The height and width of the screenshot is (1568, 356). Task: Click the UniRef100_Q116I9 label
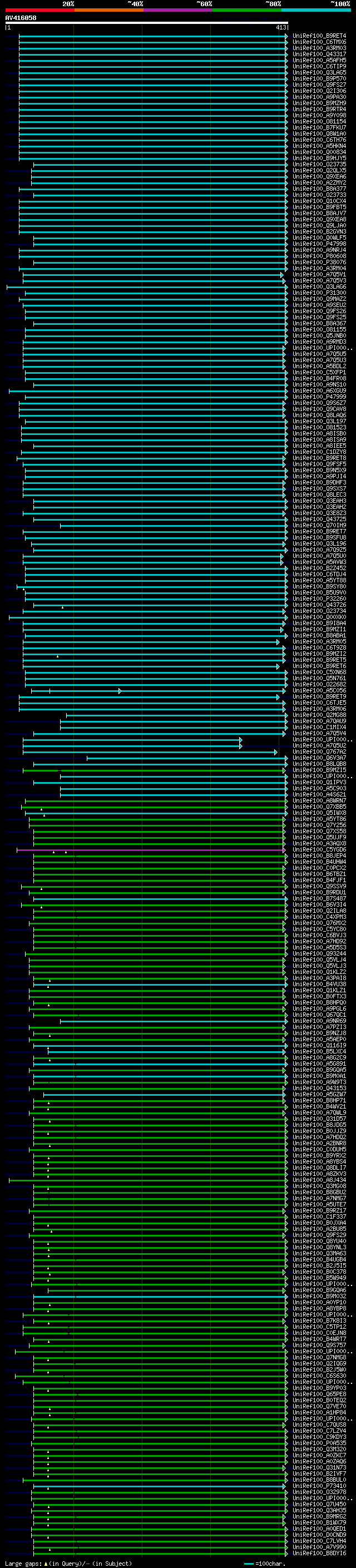[x=319, y=1045]
